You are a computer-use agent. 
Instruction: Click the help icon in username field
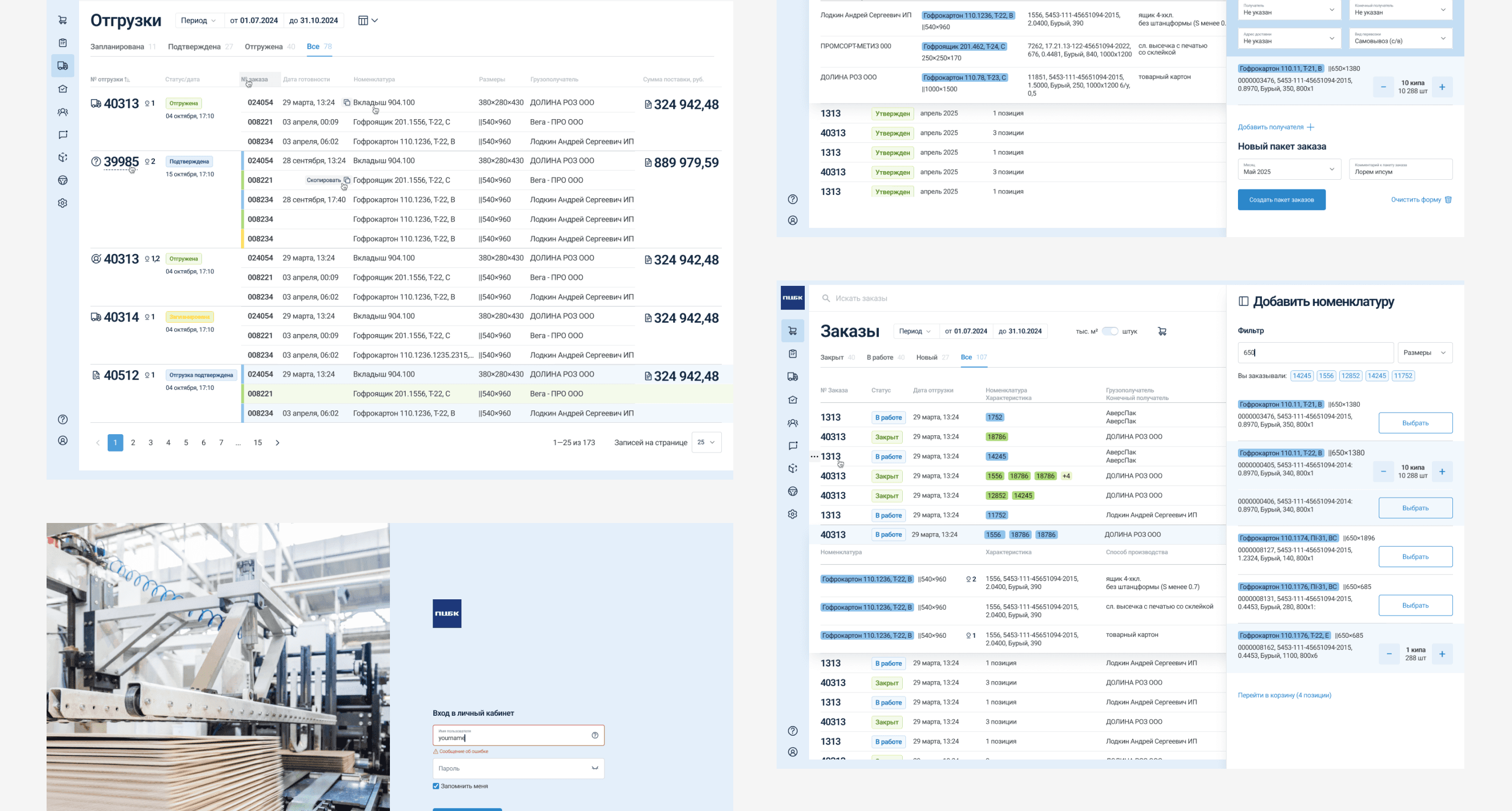pos(595,735)
